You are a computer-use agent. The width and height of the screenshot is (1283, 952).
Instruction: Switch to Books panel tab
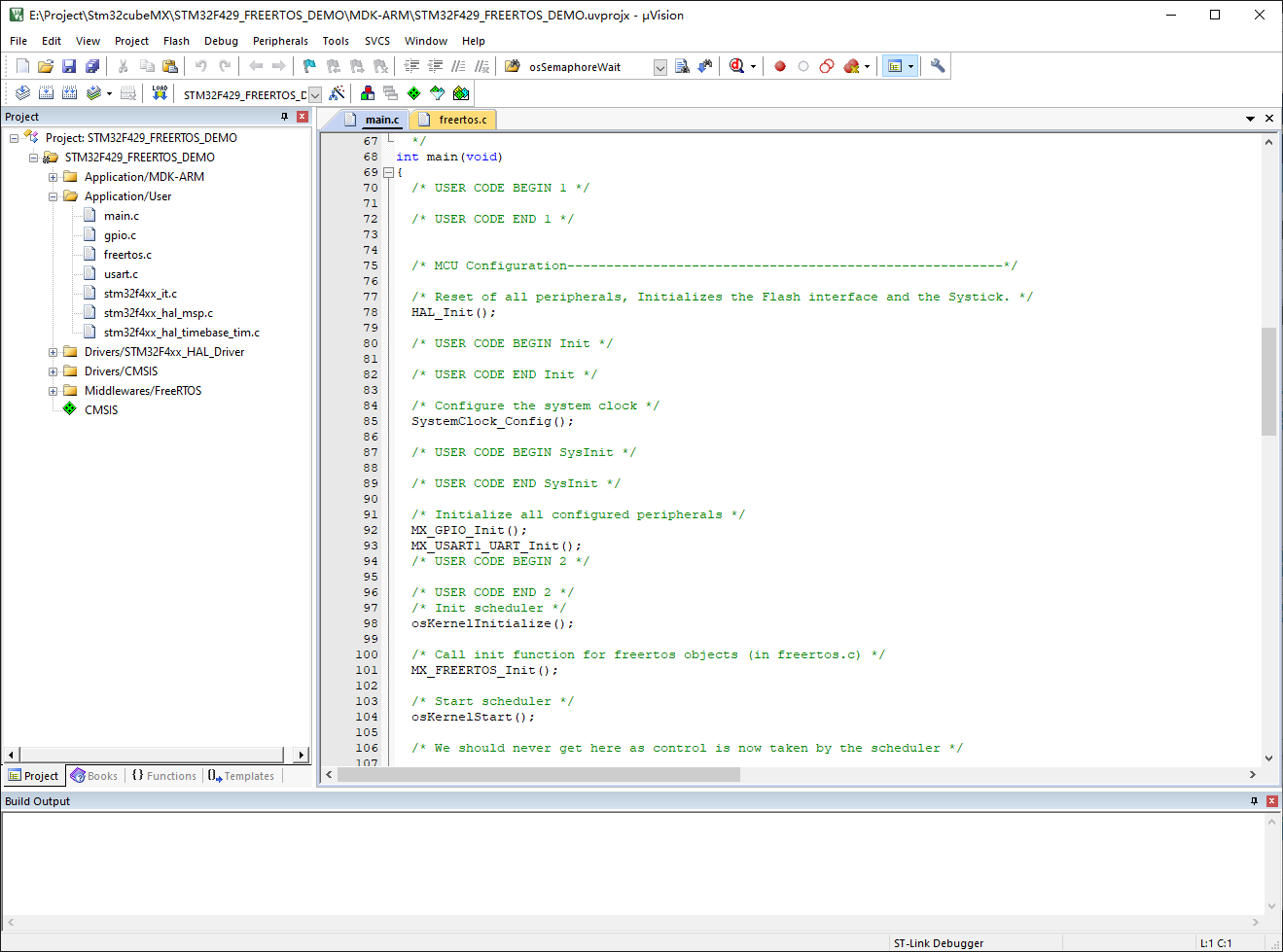93,776
